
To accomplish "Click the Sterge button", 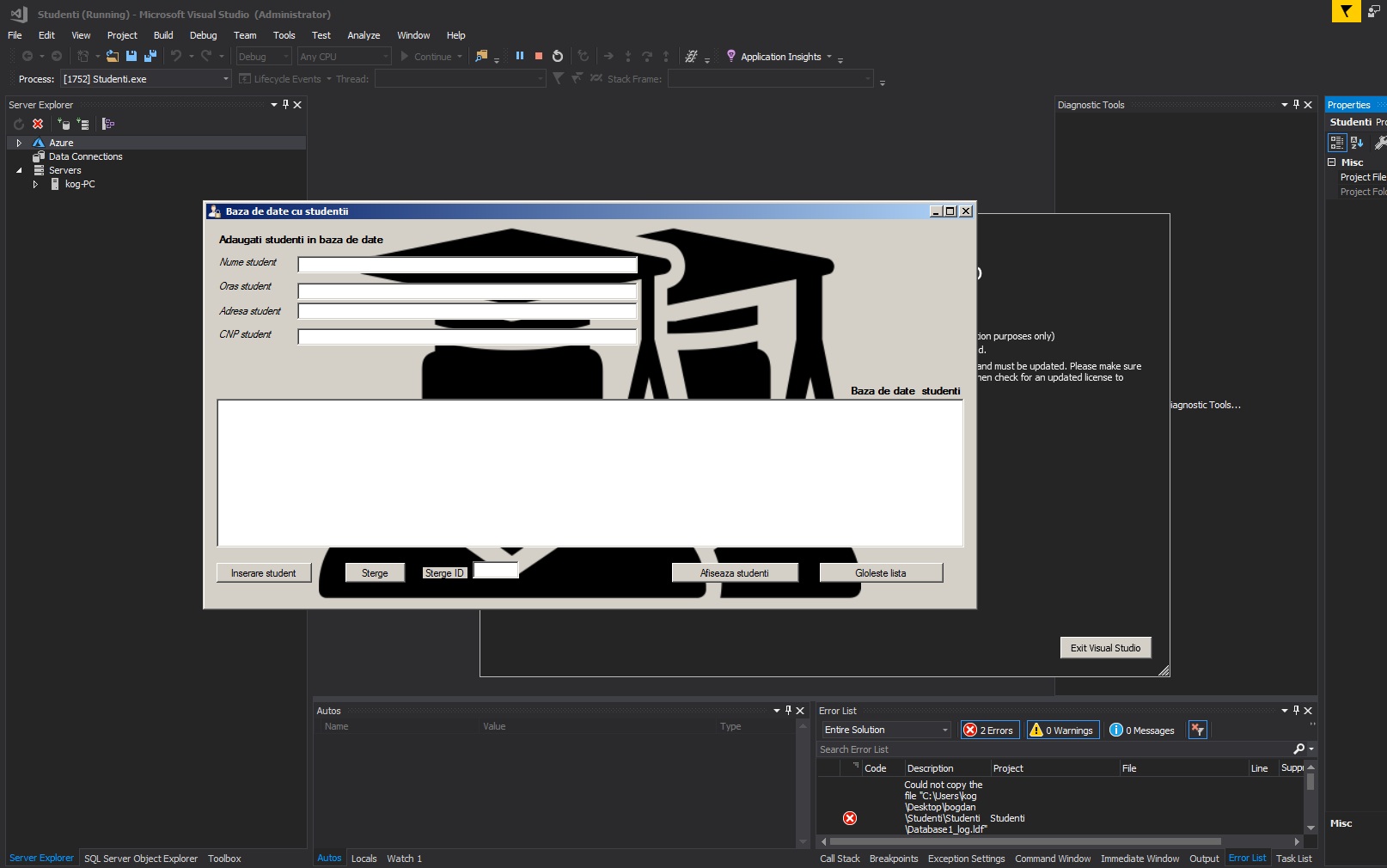I will click(375, 573).
